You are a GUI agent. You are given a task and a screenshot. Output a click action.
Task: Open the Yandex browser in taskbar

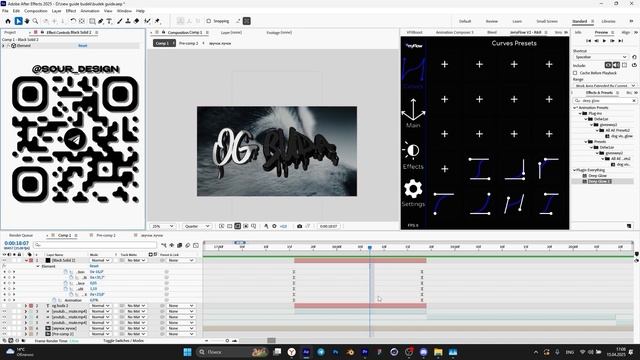pyautogui.click(x=291, y=352)
